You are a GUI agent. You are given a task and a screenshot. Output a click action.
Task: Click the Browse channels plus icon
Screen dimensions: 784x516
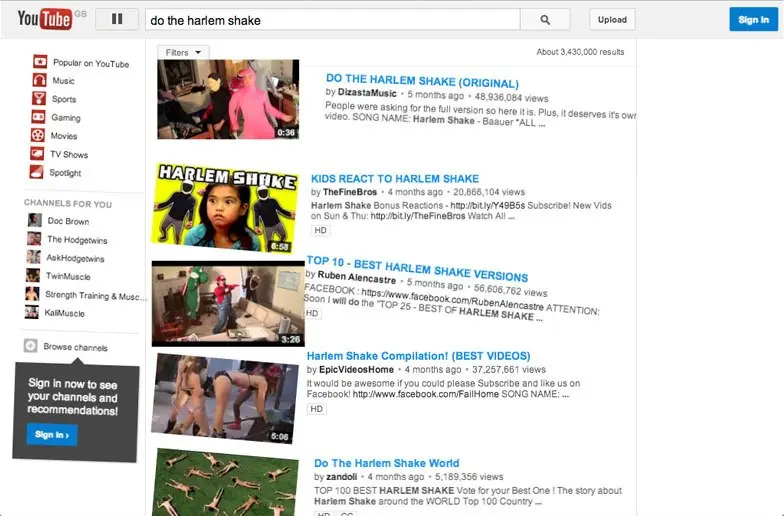(x=30, y=346)
